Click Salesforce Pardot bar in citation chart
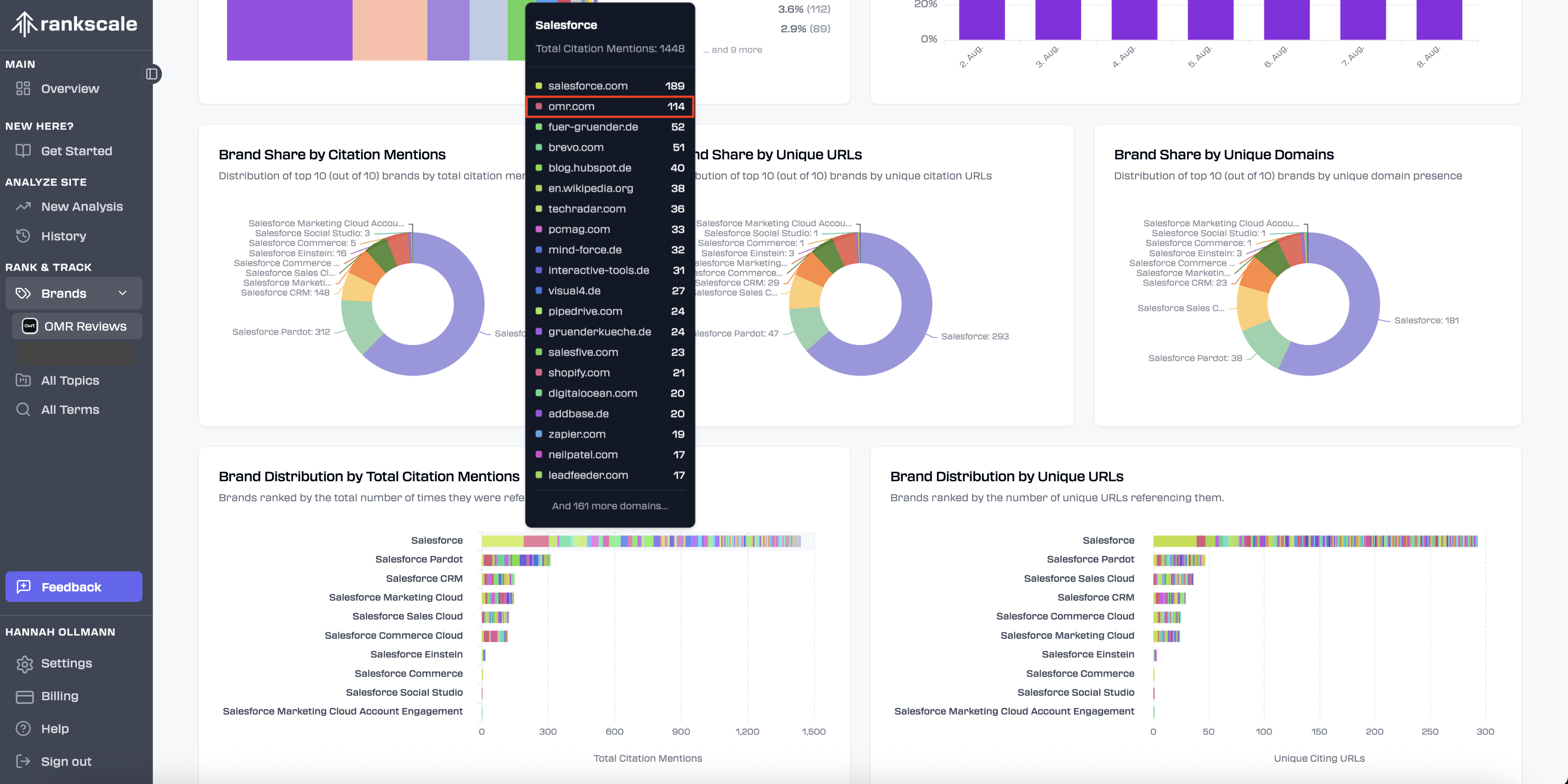 coord(516,560)
